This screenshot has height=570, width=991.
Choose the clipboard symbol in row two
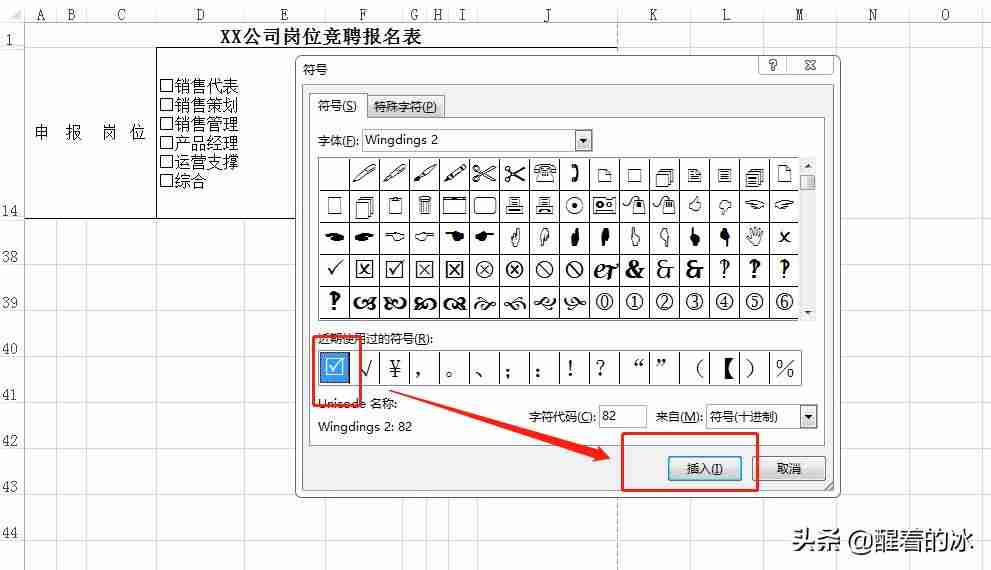(394, 205)
